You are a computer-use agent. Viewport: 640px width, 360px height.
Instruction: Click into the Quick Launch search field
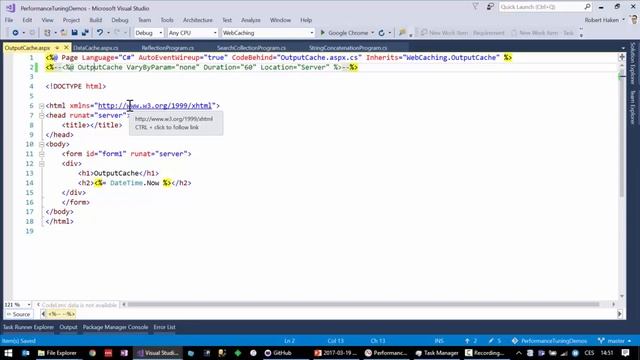541,7
